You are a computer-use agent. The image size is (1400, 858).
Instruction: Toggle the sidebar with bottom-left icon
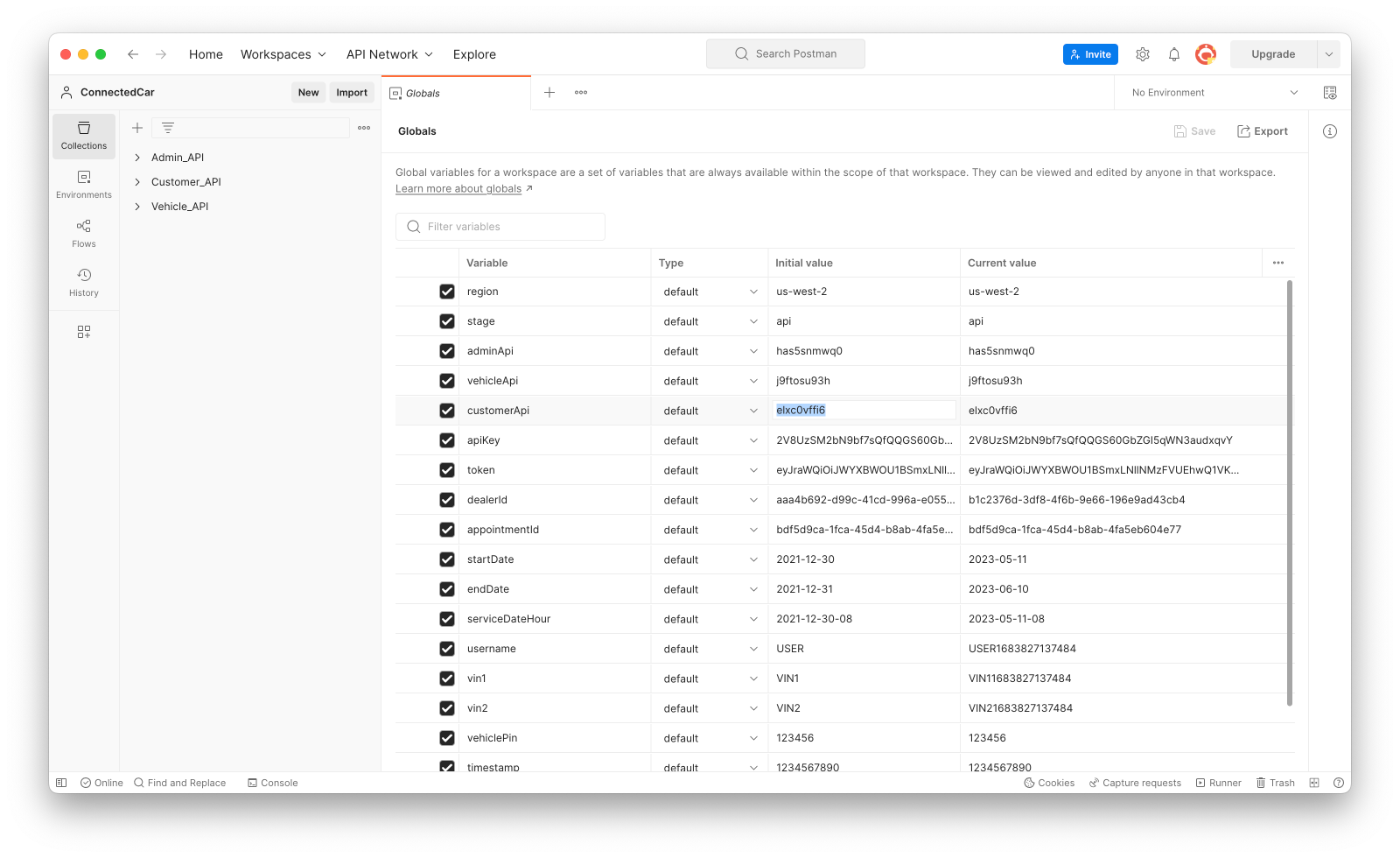pos(61,783)
